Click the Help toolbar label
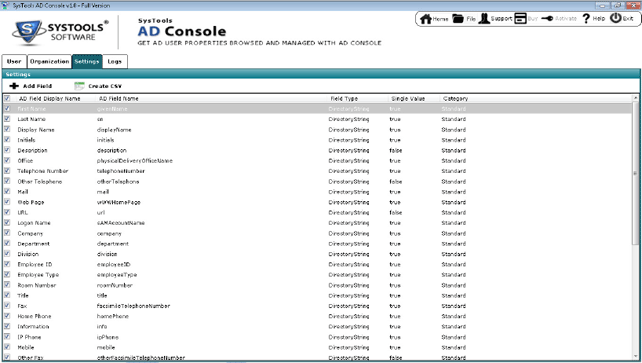 point(598,19)
